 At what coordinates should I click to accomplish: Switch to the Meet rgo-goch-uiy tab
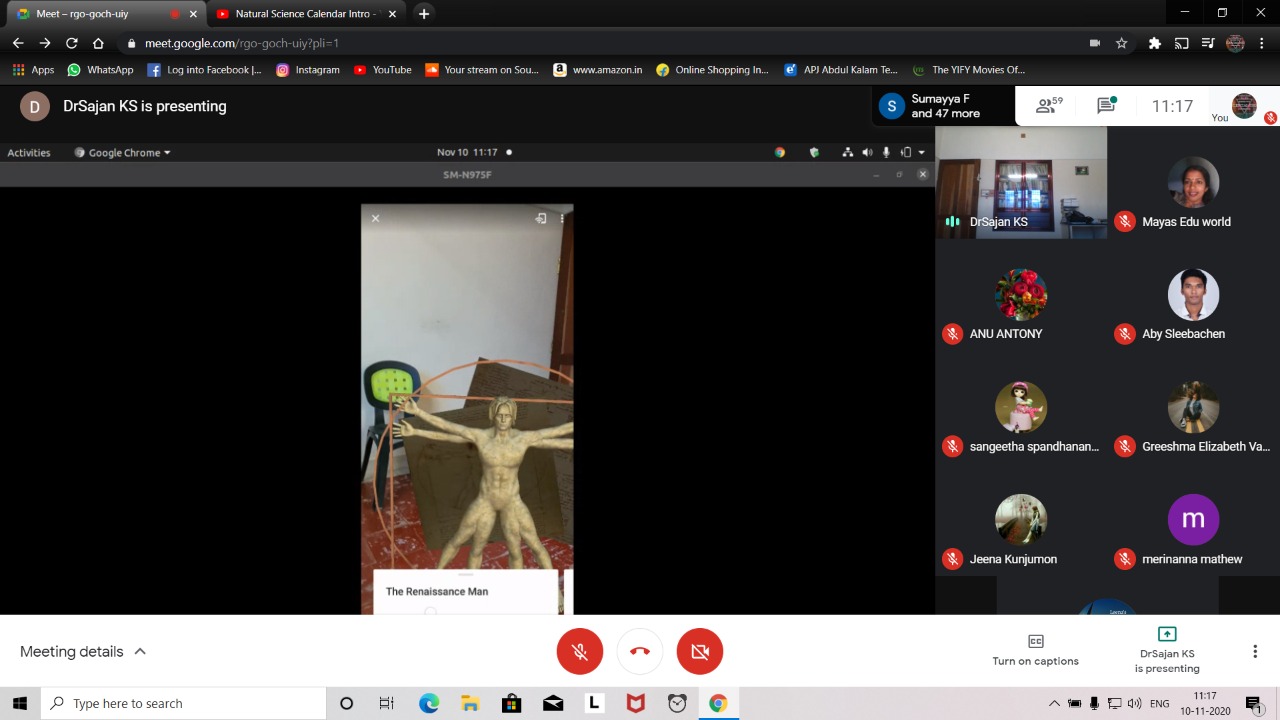(x=104, y=14)
